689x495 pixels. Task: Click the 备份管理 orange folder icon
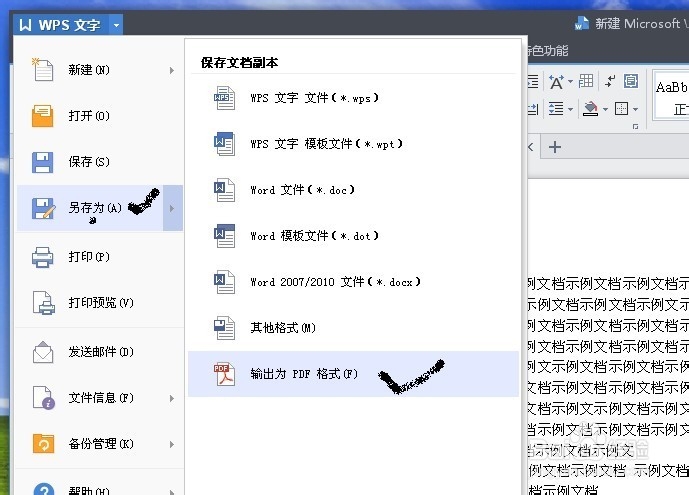[x=43, y=443]
